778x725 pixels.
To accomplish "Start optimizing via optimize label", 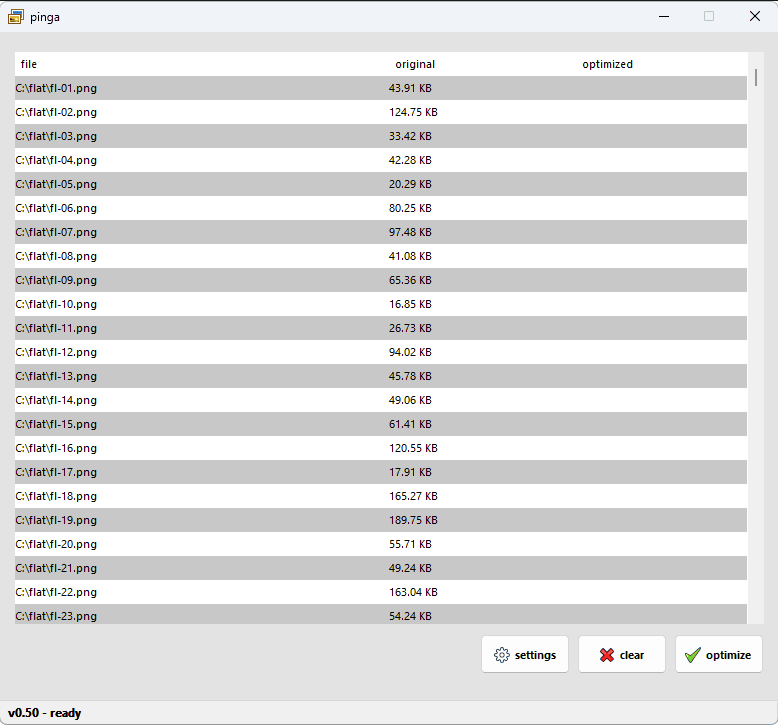I will click(x=728, y=655).
